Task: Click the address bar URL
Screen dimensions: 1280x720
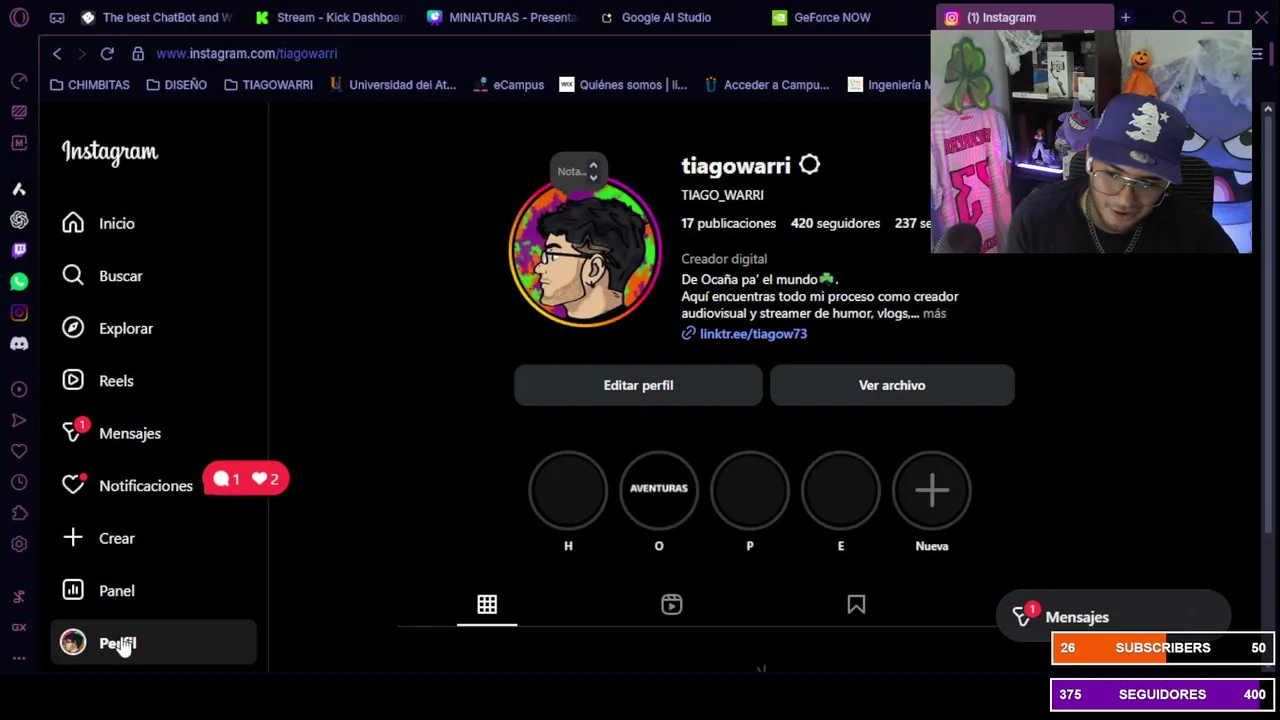Action: (246, 53)
